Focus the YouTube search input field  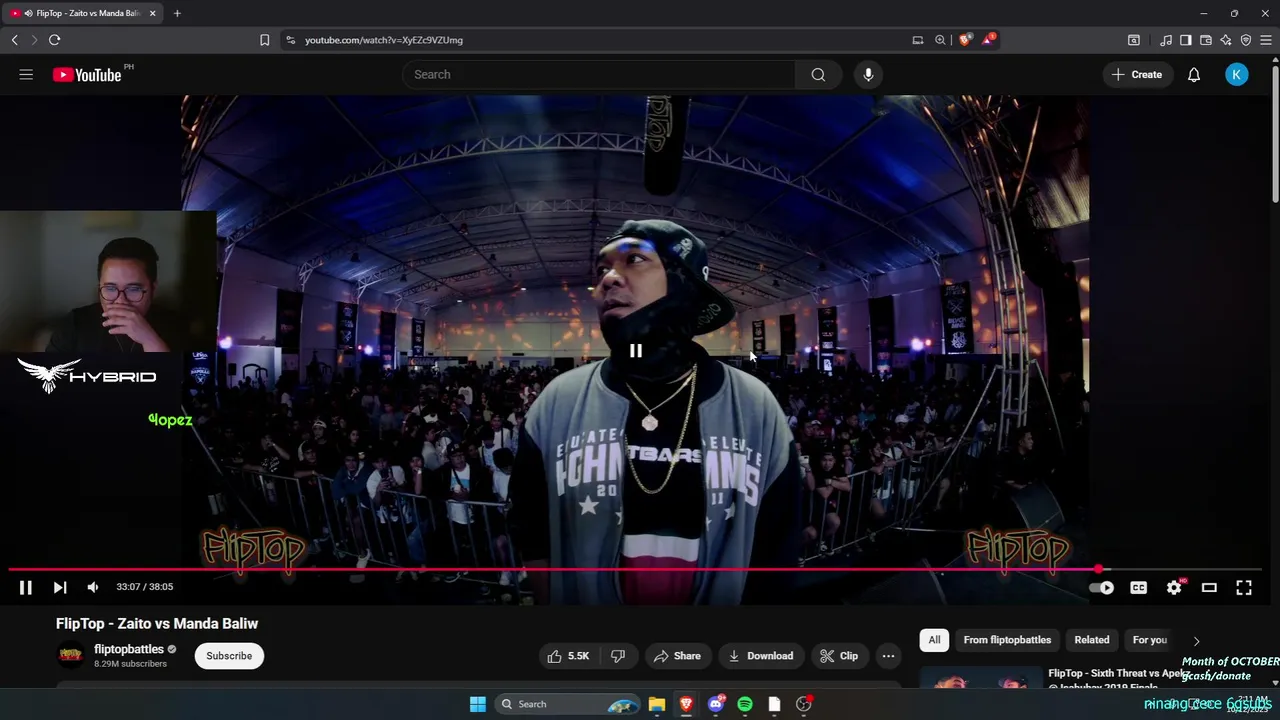[599, 74]
